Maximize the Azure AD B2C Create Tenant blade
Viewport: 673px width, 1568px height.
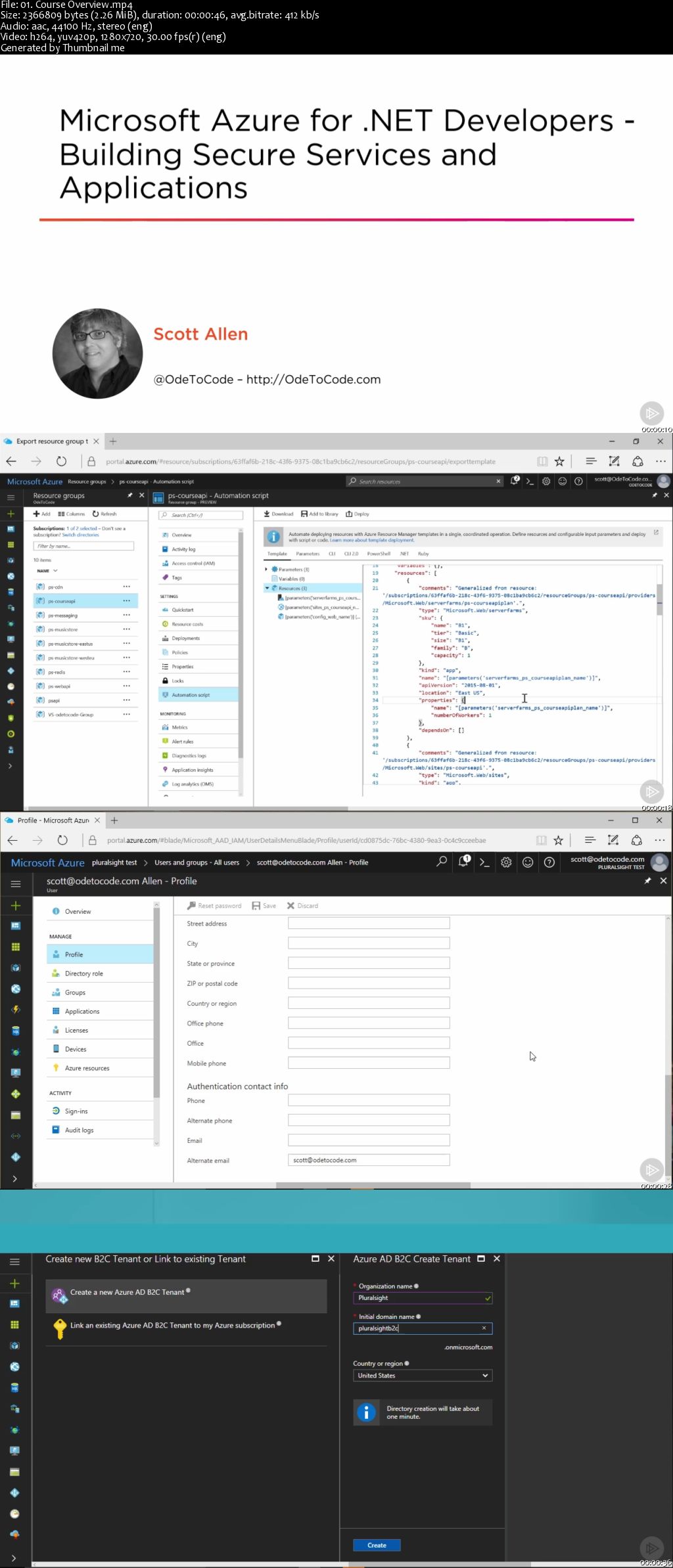[x=481, y=1259]
